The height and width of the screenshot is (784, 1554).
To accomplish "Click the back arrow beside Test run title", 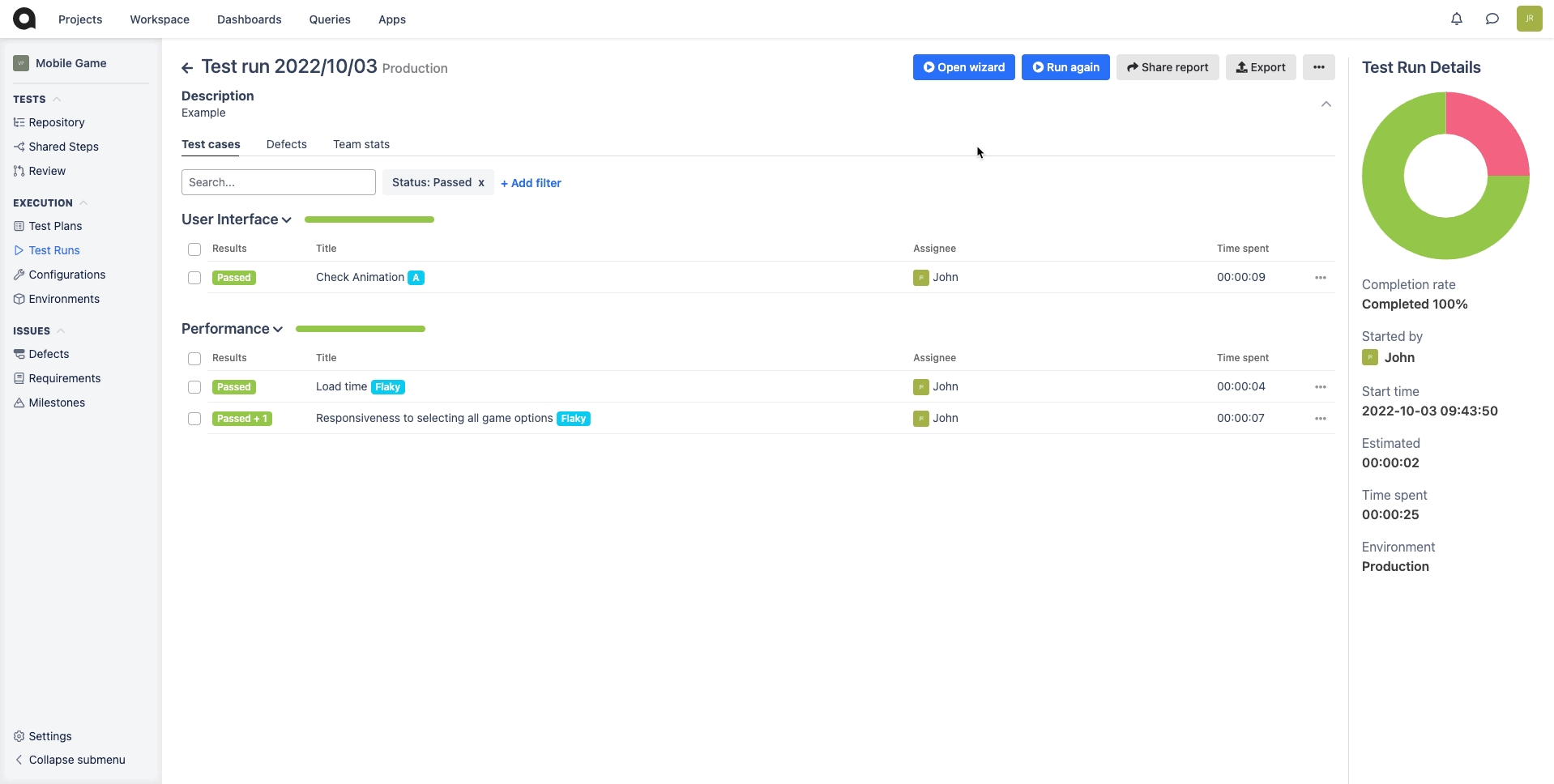I will (187, 68).
